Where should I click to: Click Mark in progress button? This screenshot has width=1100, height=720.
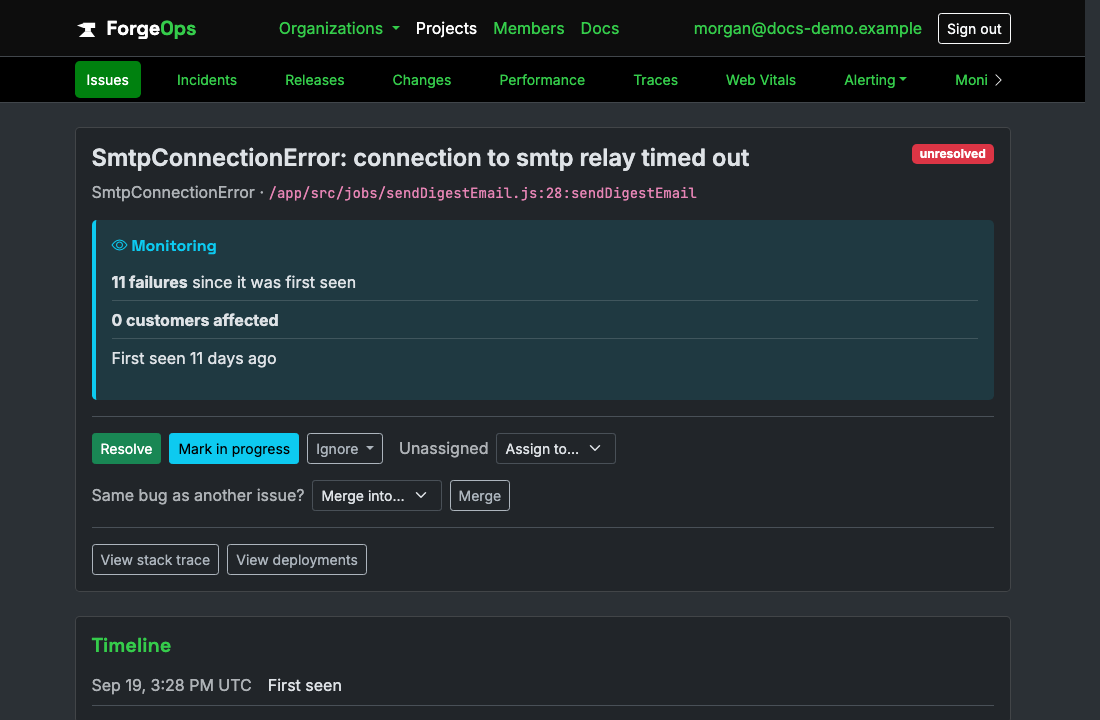[234, 448]
